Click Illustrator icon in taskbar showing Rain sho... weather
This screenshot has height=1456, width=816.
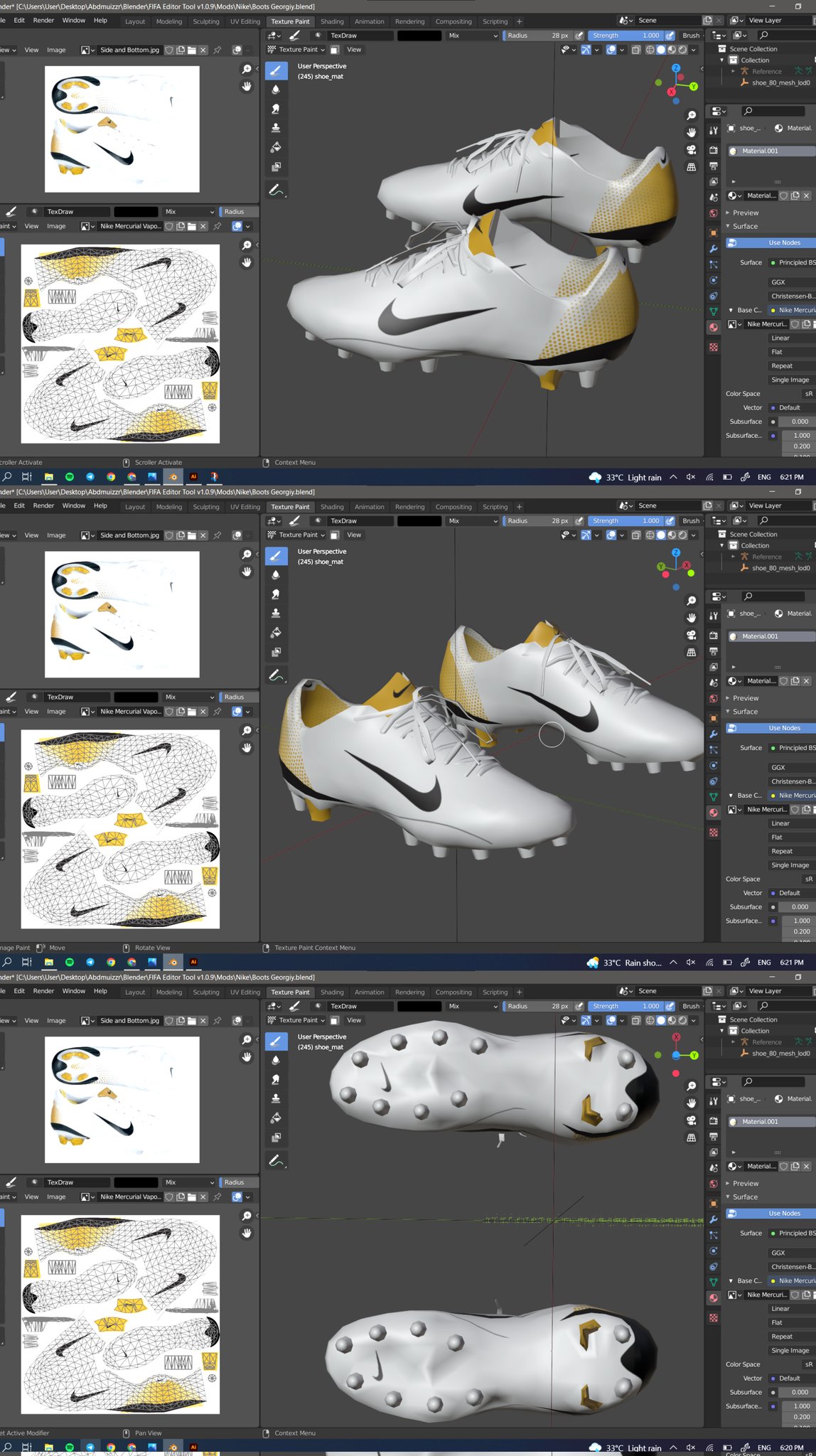click(193, 962)
